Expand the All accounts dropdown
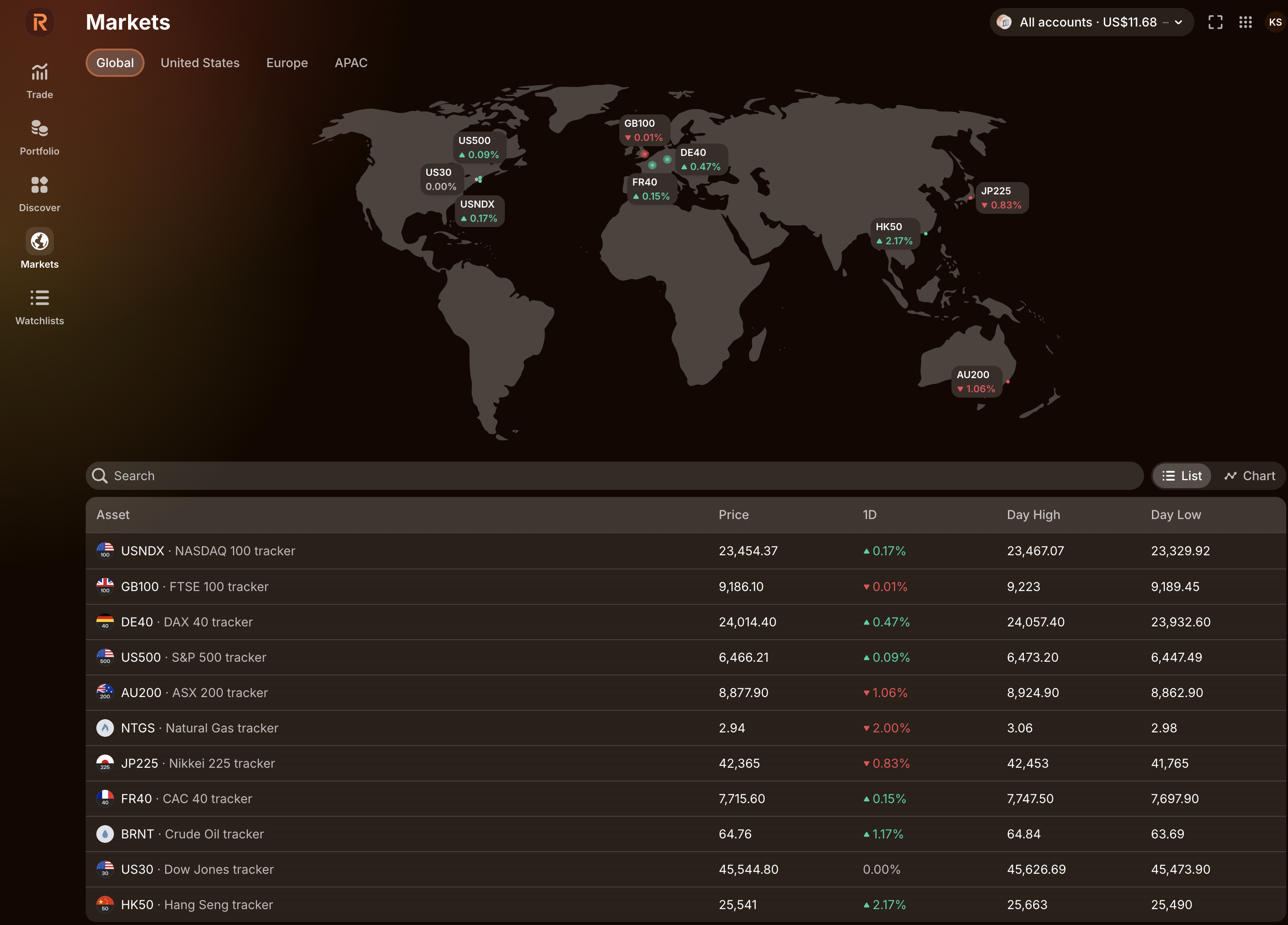 pyautogui.click(x=1091, y=22)
